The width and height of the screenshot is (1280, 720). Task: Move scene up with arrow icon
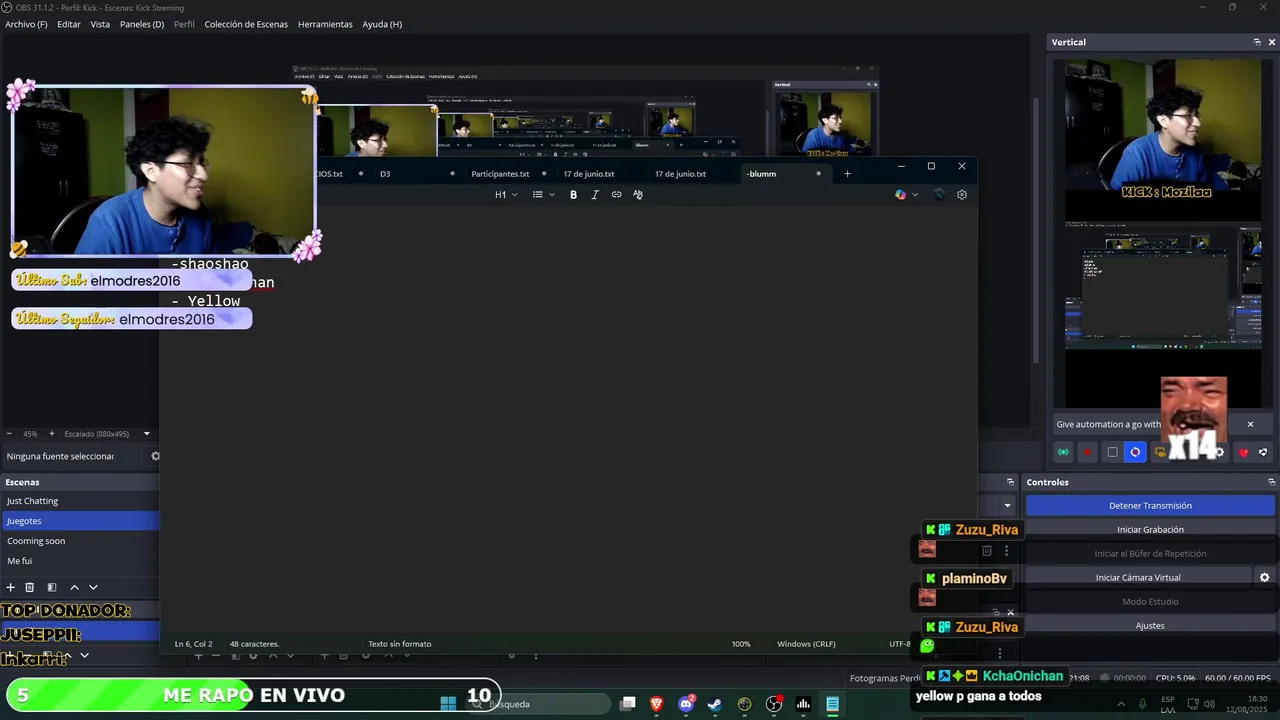coord(74,587)
